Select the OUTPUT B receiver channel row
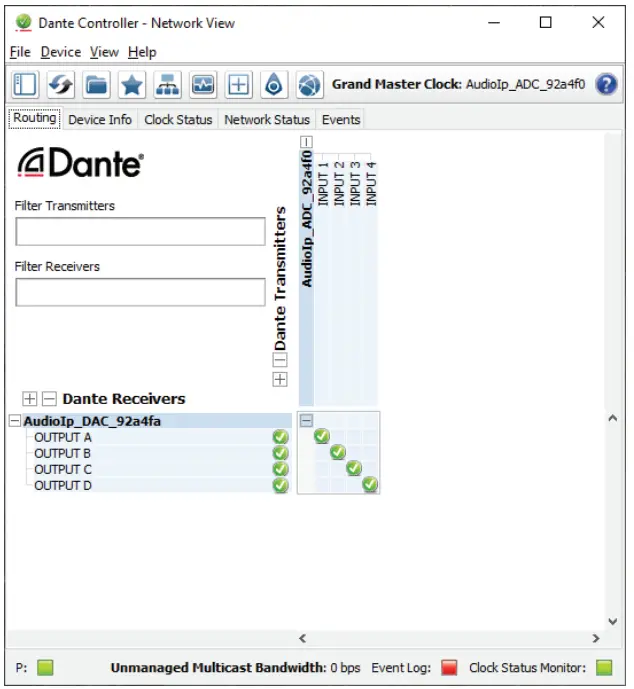The image size is (634, 689). (x=162, y=453)
